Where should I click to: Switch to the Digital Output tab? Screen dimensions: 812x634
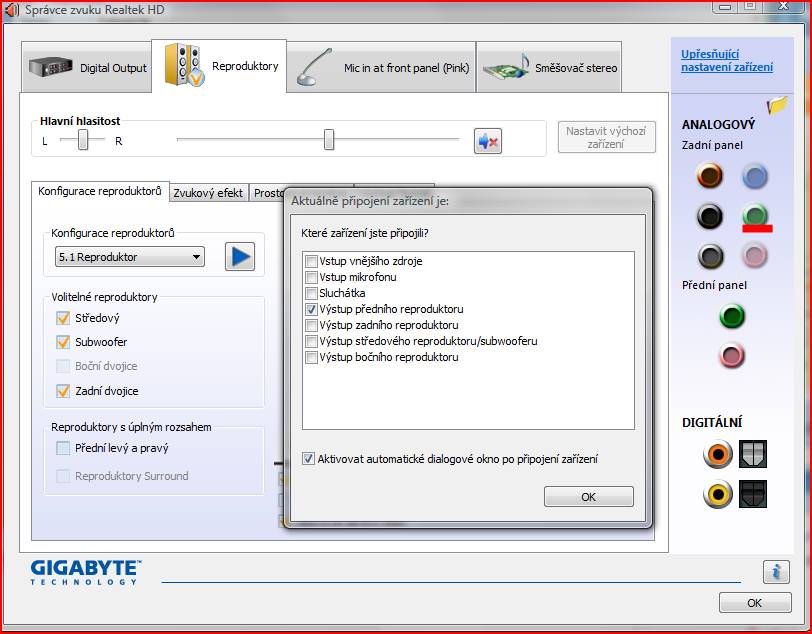tap(87, 67)
